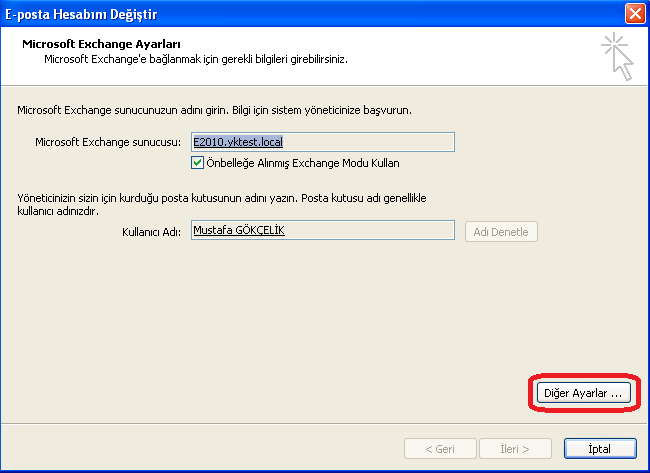Select the Microsoft Exchange Ayarları heading
Viewport: 650px width, 473px height.
[x=101, y=45]
